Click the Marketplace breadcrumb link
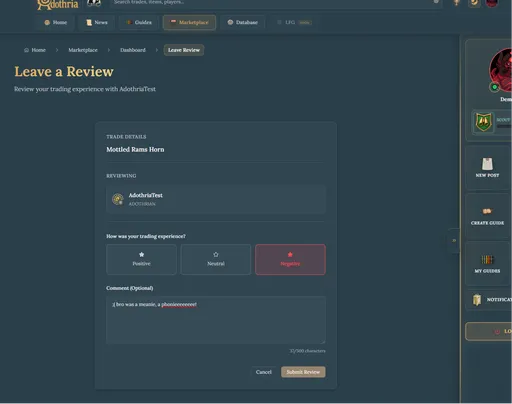 (83, 50)
